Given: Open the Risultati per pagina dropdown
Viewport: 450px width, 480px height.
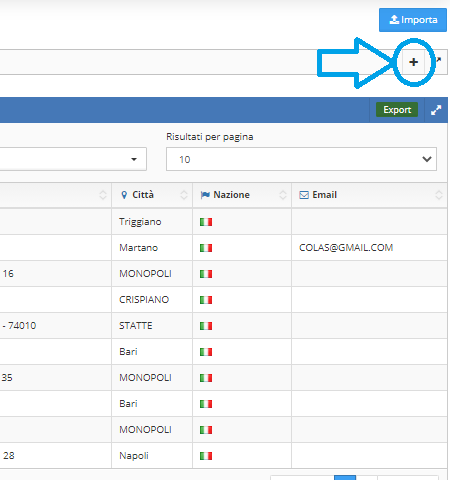Looking at the screenshot, I should 301,159.
